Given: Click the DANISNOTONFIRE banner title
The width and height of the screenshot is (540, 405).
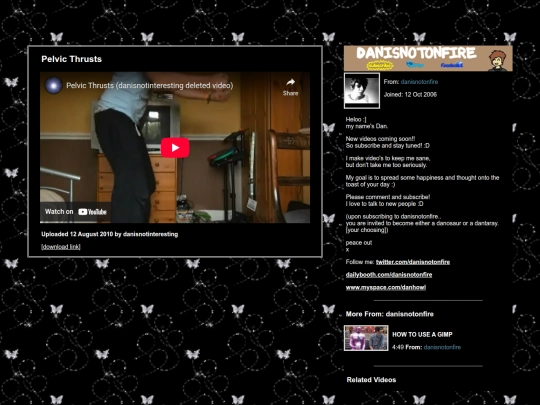Looking at the screenshot, I should 416,53.
